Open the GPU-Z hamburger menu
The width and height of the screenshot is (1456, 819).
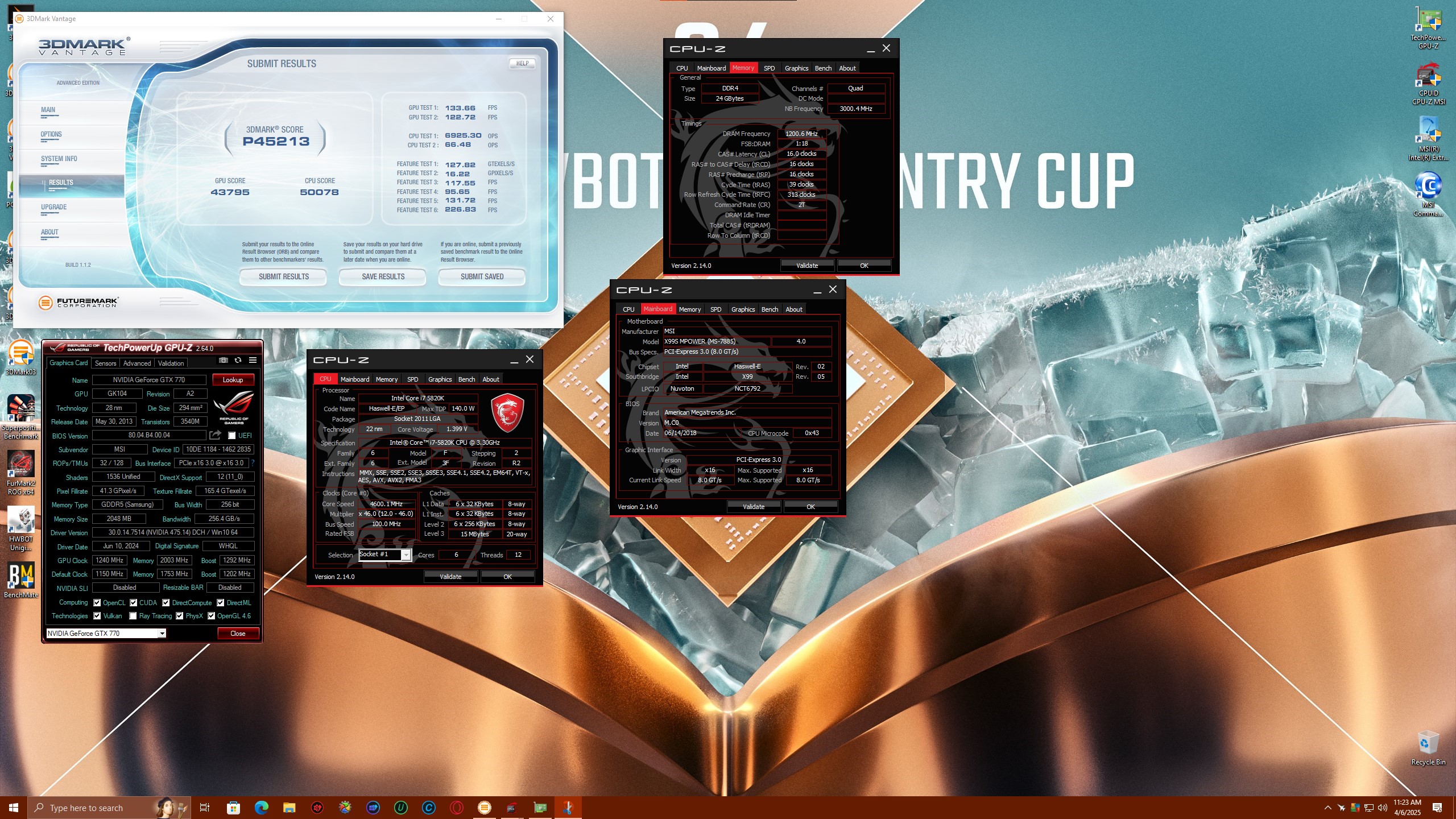253,360
